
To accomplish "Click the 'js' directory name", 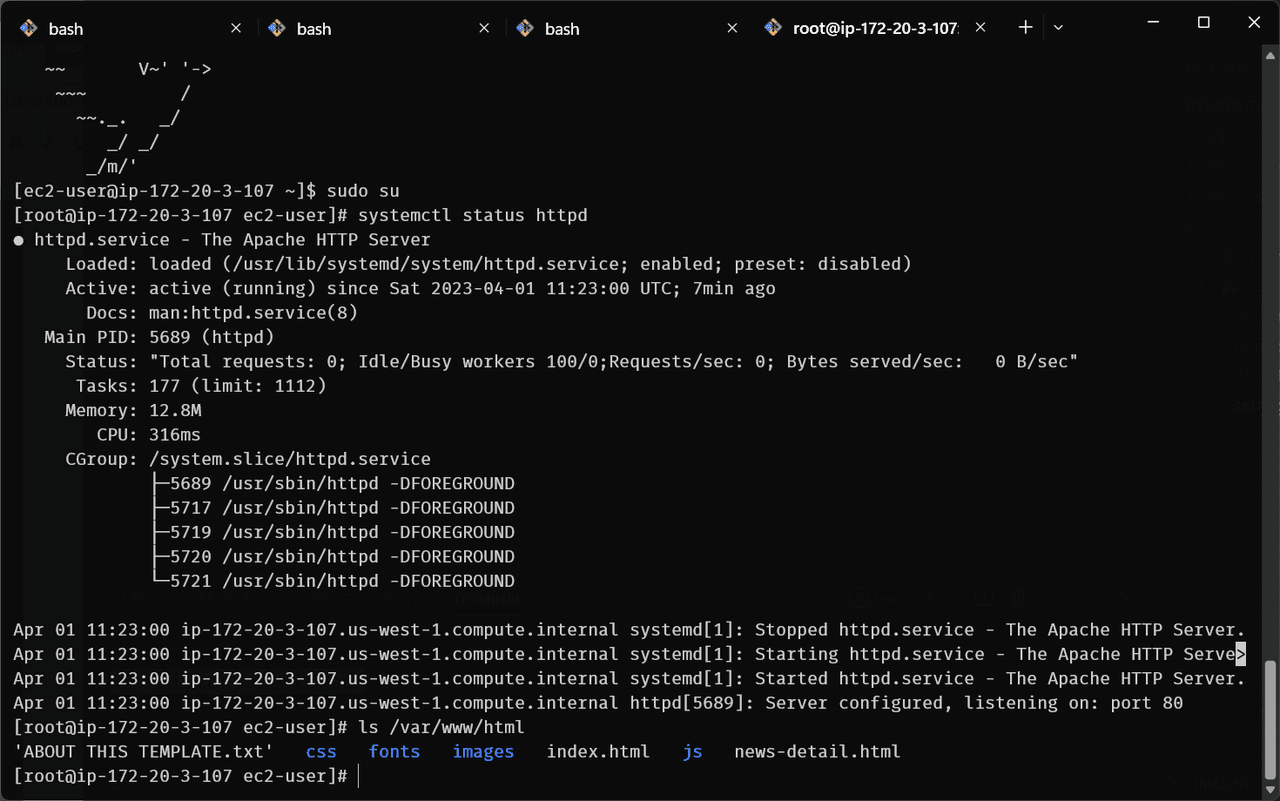I will tap(692, 752).
